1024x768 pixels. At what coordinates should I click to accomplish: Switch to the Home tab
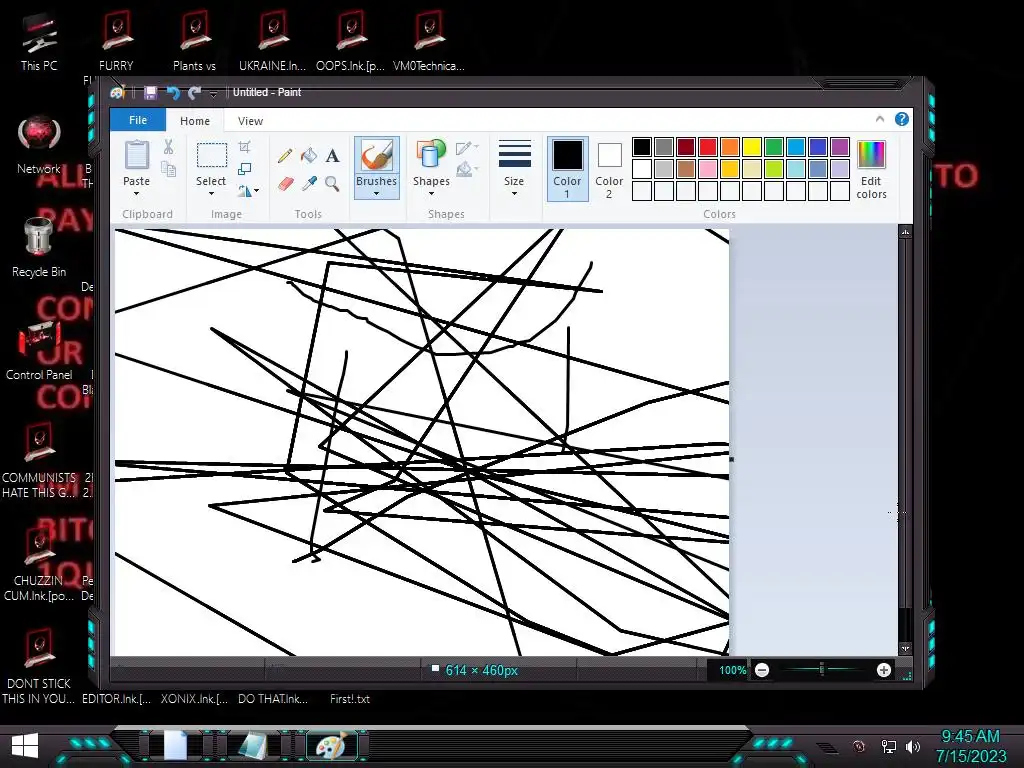[195, 121]
